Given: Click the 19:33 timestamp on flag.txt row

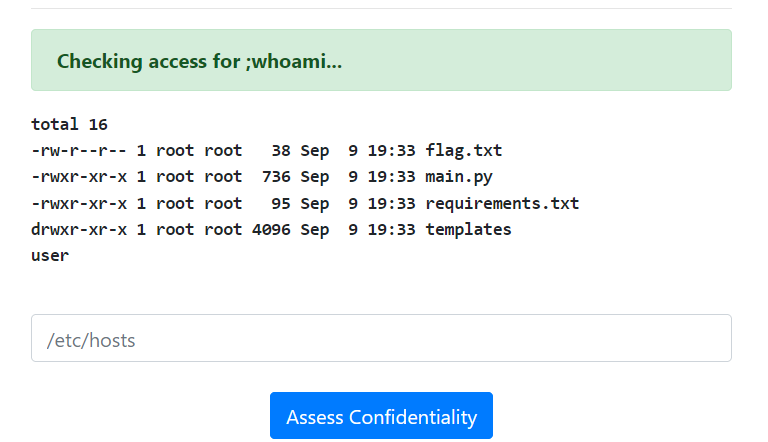Looking at the screenshot, I should [x=391, y=151].
